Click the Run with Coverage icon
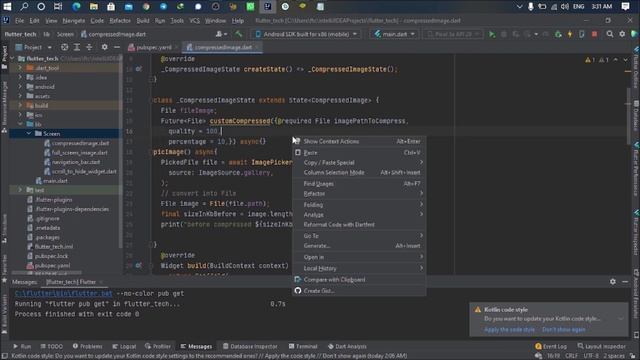Viewport: 640px width, 360px height. [516, 34]
